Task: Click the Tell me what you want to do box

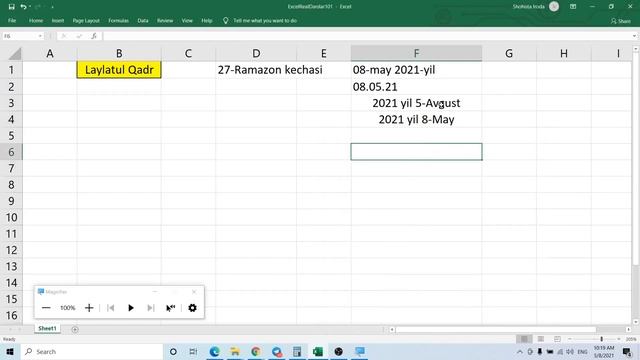Action: [260, 20]
